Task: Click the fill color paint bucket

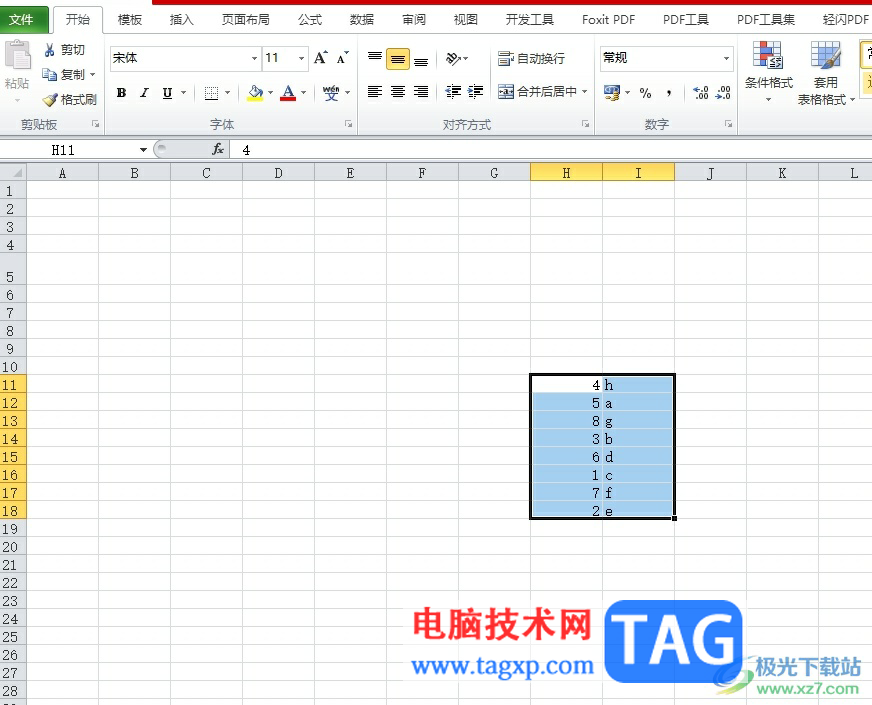Action: 255,93
